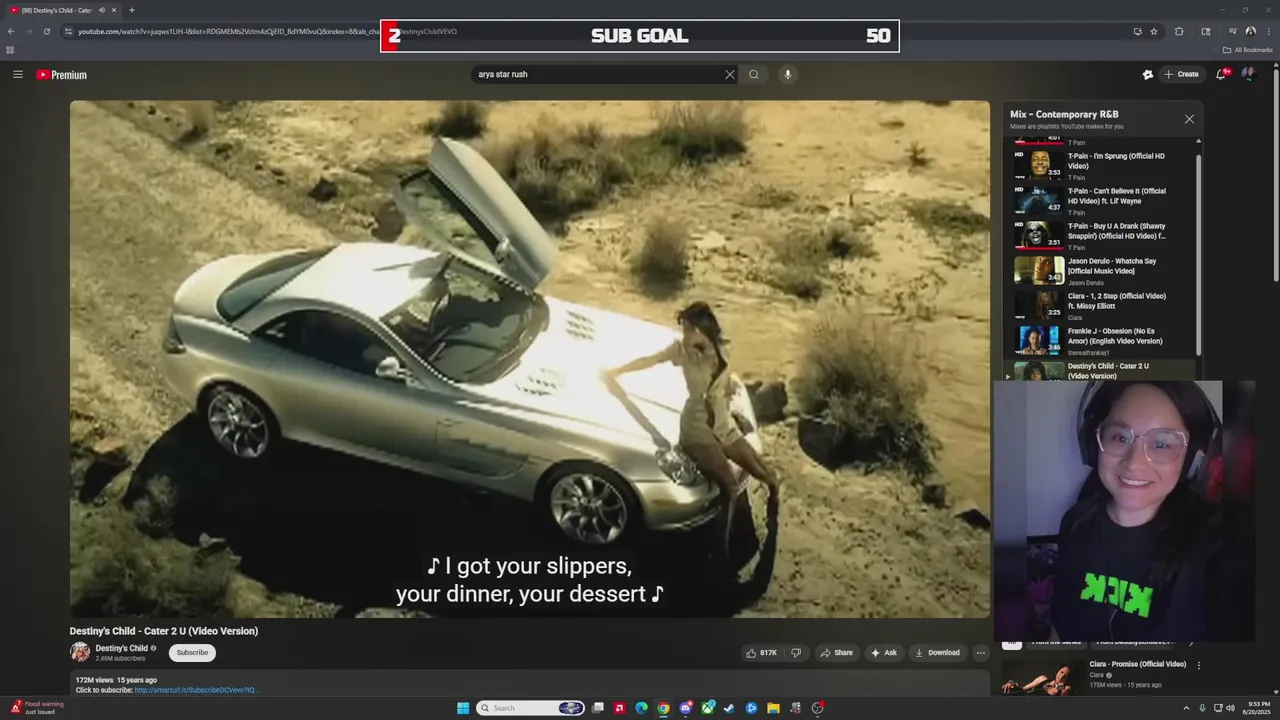Open the YouTube hamburger guide menu
Screen dimensions: 1280x720
(x=17, y=74)
